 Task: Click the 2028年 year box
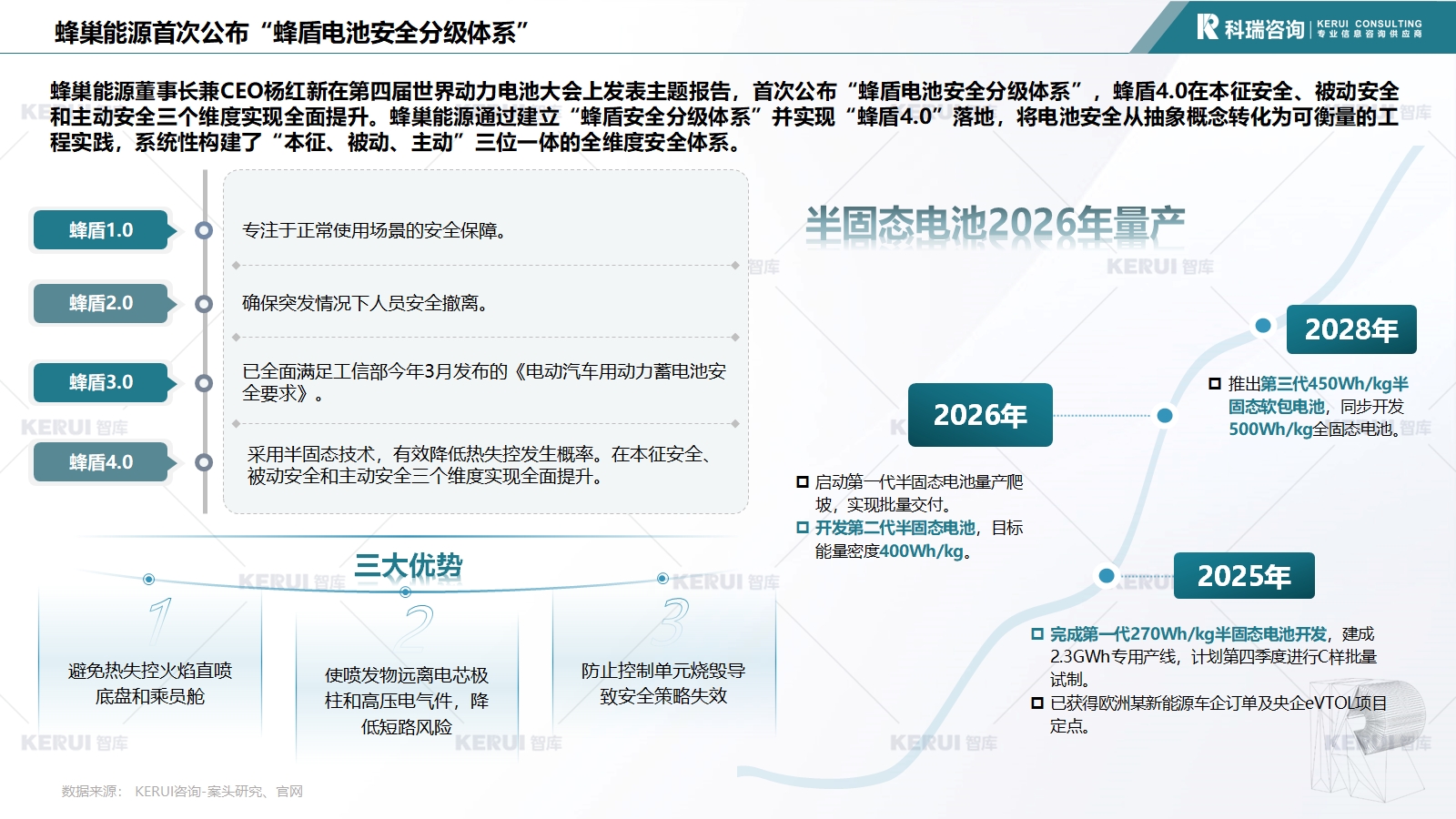click(x=1350, y=329)
